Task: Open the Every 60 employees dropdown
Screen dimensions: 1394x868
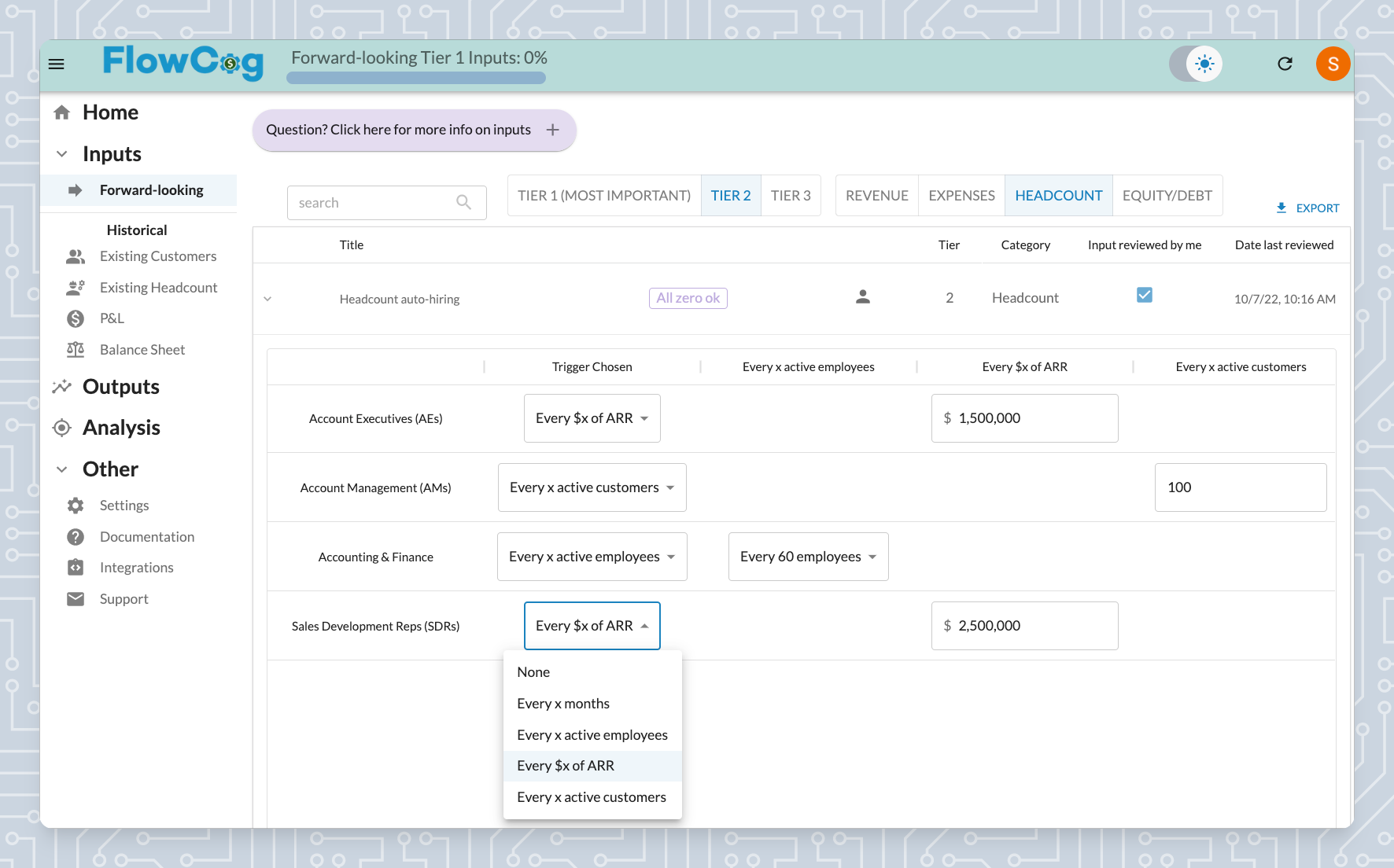Action: 809,557
